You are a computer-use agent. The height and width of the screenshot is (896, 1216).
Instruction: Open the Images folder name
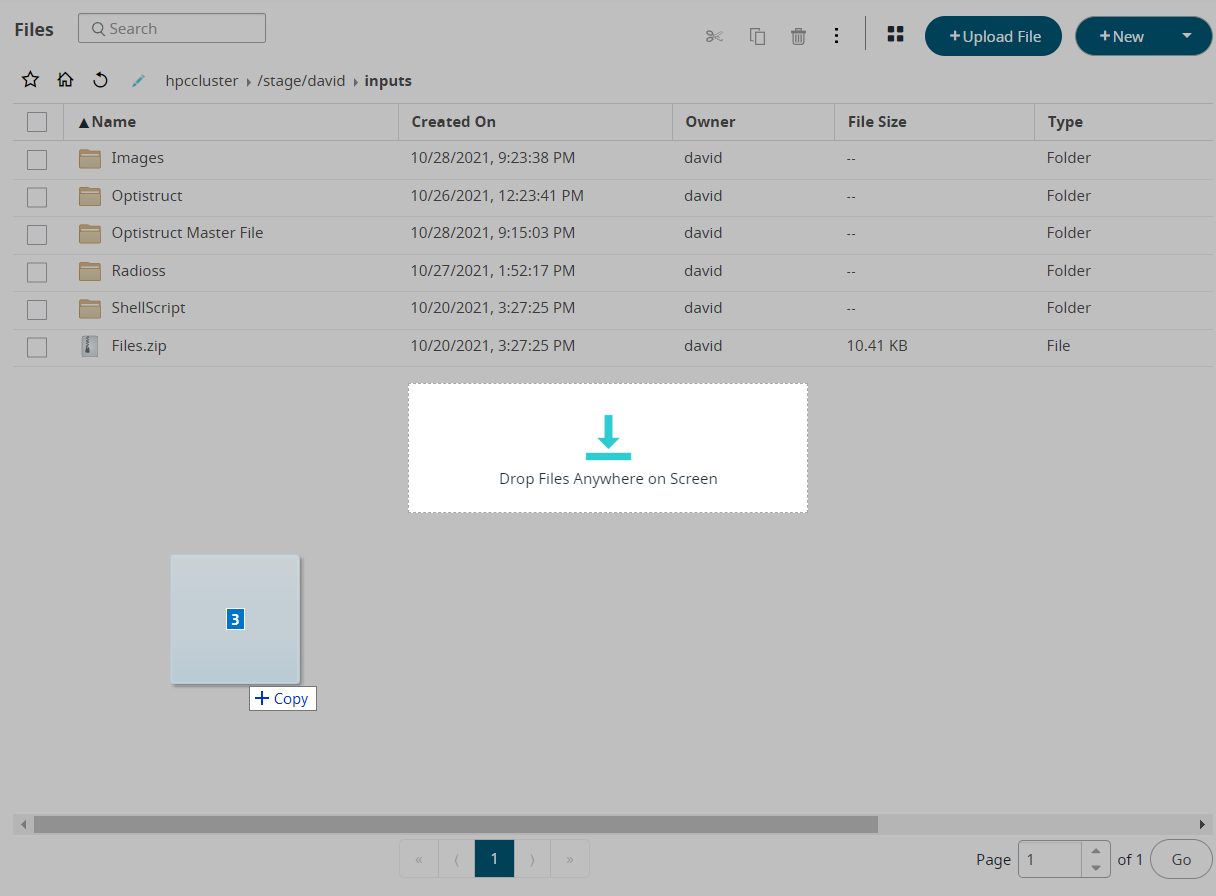coord(137,158)
